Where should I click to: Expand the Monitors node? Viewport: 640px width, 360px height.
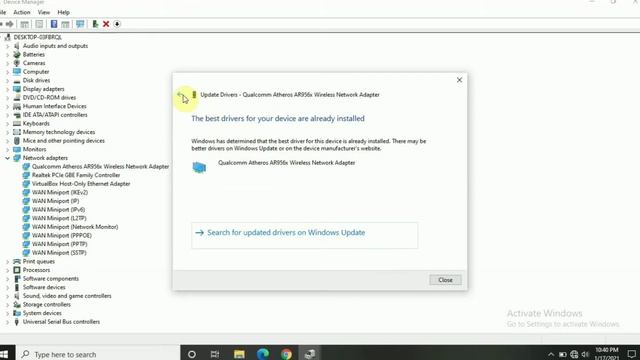(7, 149)
